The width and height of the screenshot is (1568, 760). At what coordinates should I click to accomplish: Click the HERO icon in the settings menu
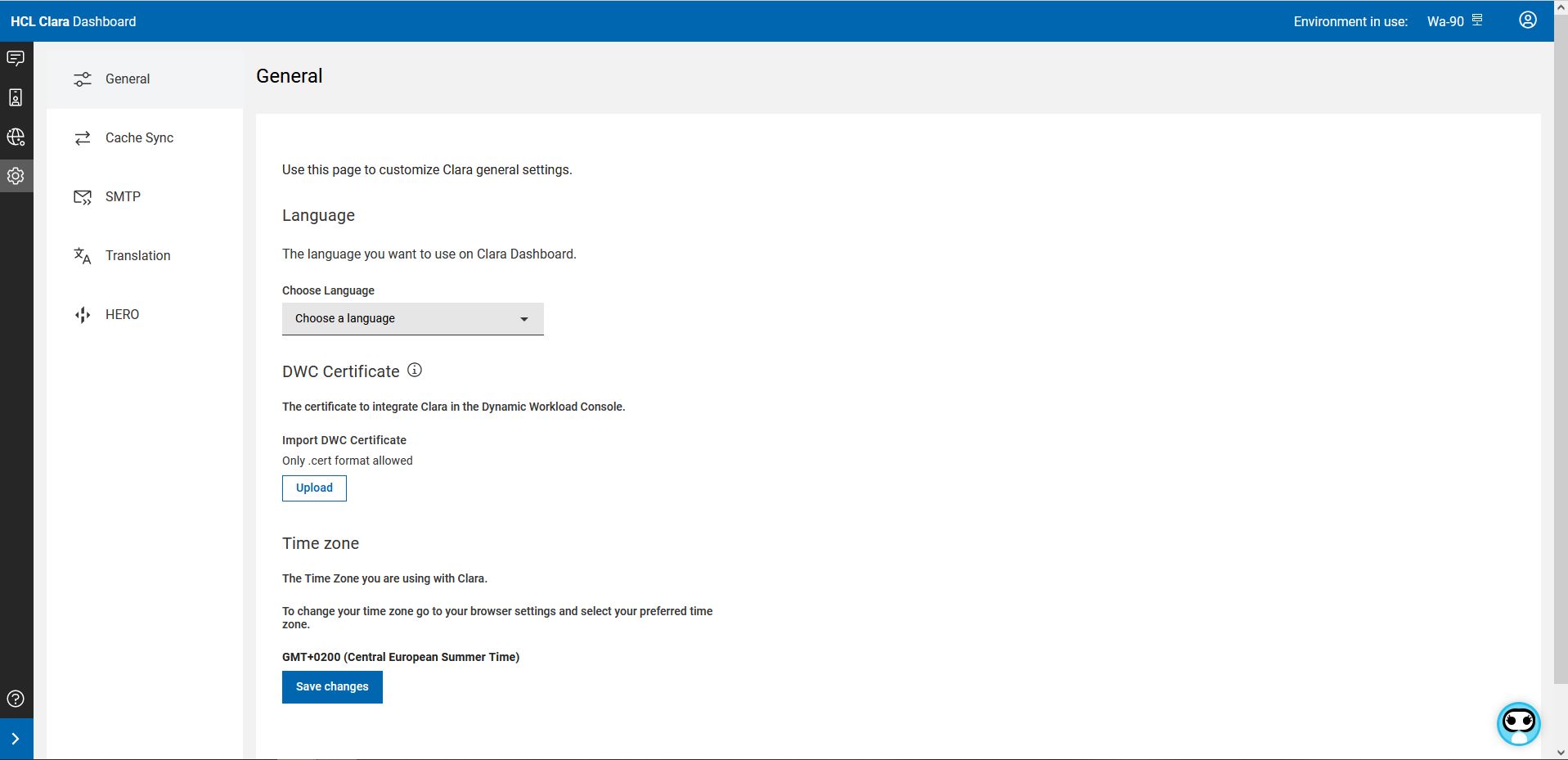pyautogui.click(x=83, y=315)
